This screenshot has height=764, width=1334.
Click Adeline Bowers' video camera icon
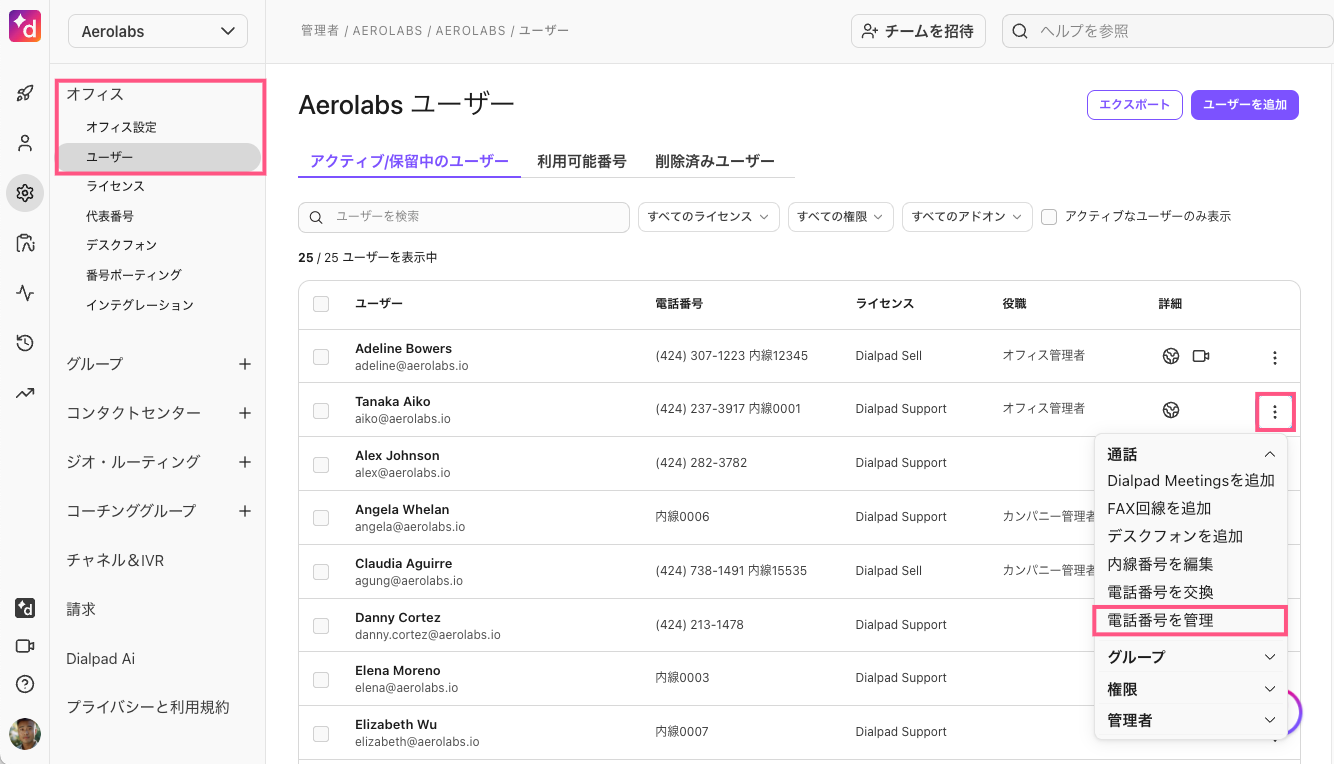tap(1201, 356)
